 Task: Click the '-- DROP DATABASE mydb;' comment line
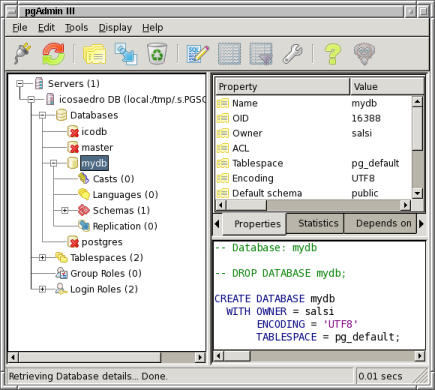(280, 273)
